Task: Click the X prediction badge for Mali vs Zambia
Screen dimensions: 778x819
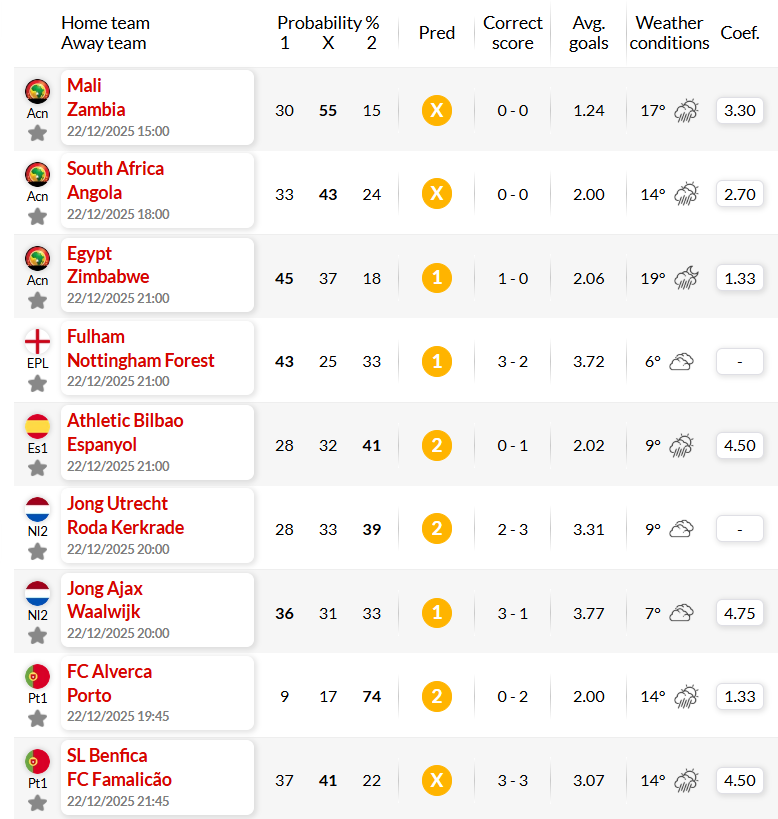Action: [x=437, y=110]
